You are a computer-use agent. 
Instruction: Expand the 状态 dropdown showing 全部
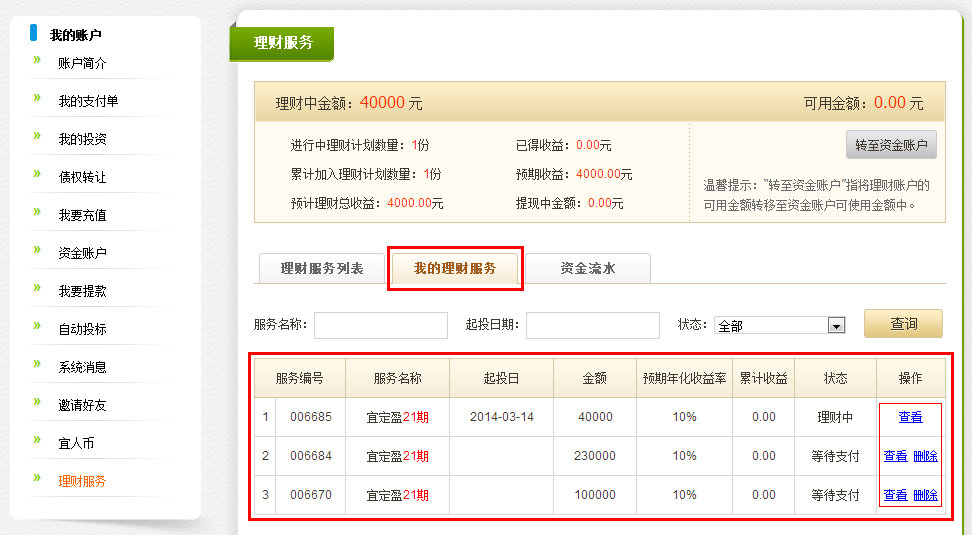[780, 325]
